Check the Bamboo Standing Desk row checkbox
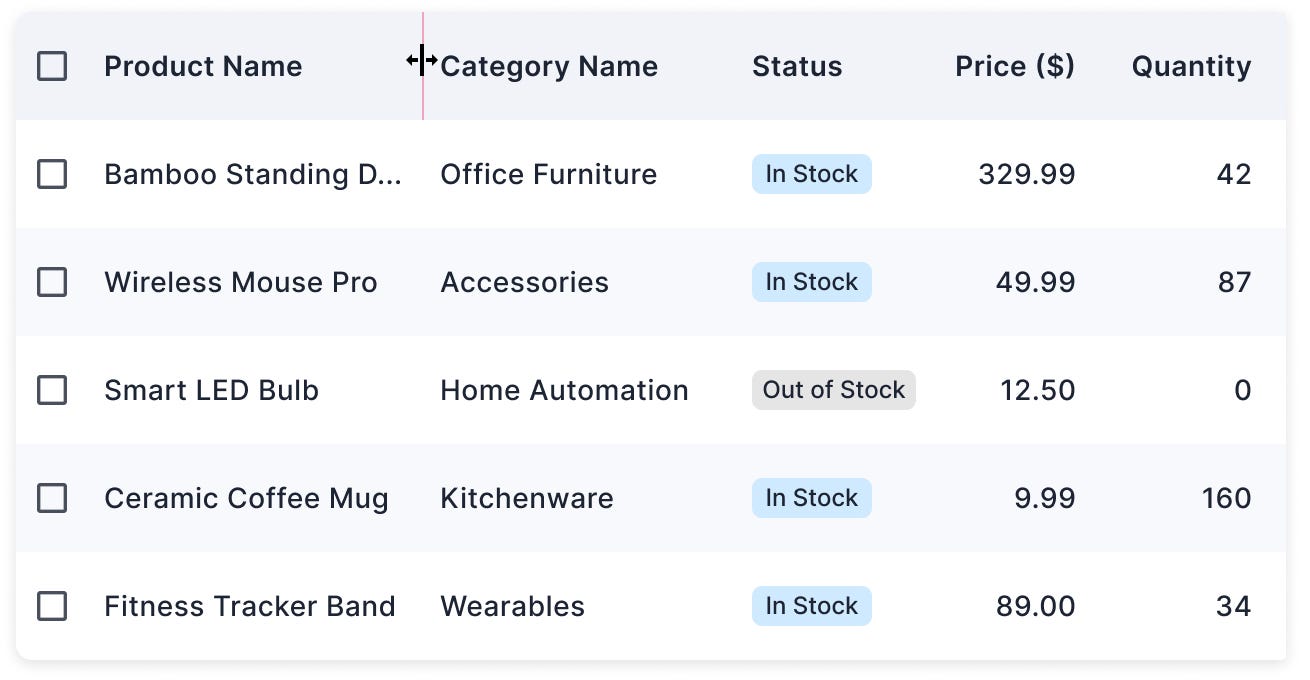 click(x=52, y=174)
